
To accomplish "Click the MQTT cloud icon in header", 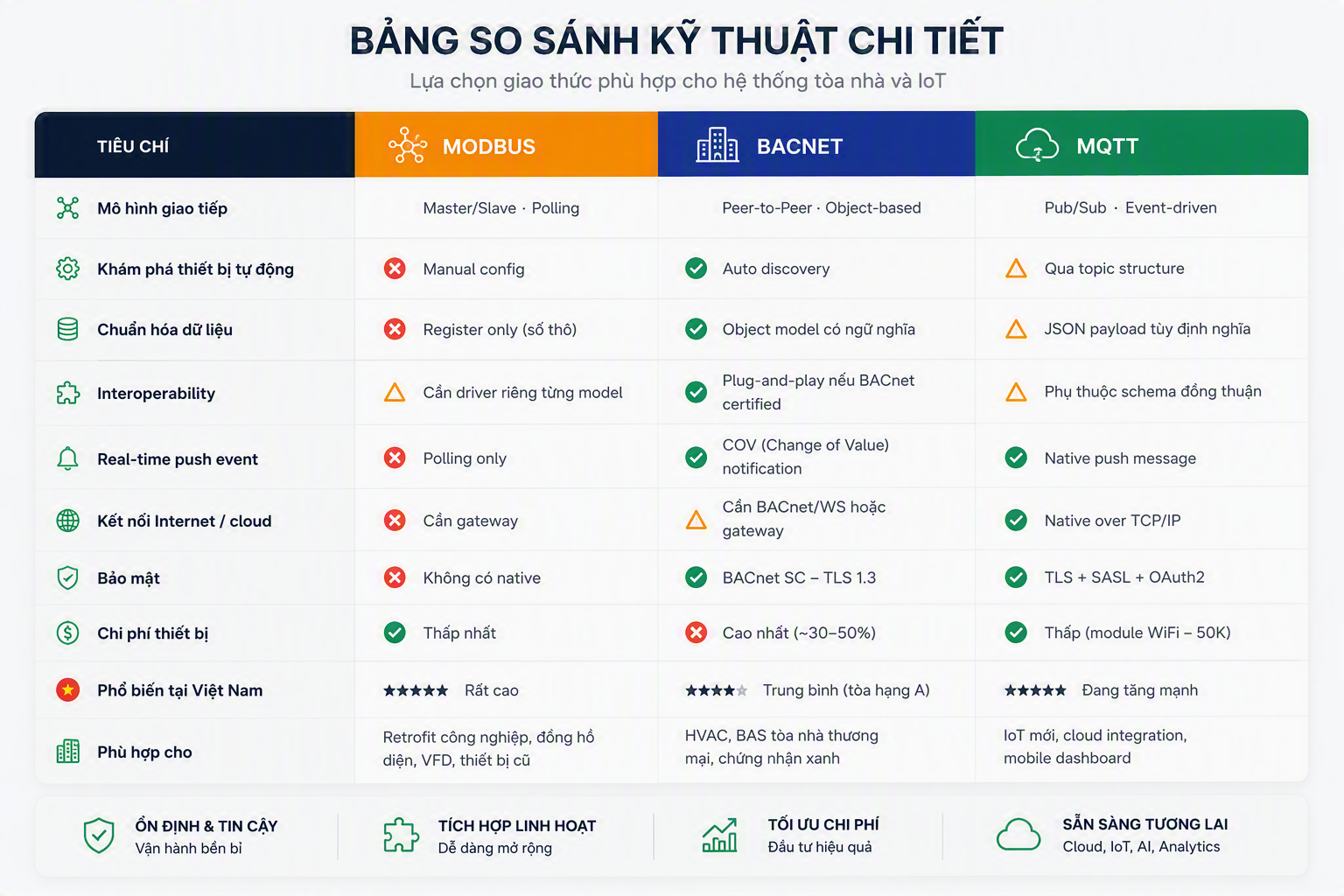I will 1037,145.
